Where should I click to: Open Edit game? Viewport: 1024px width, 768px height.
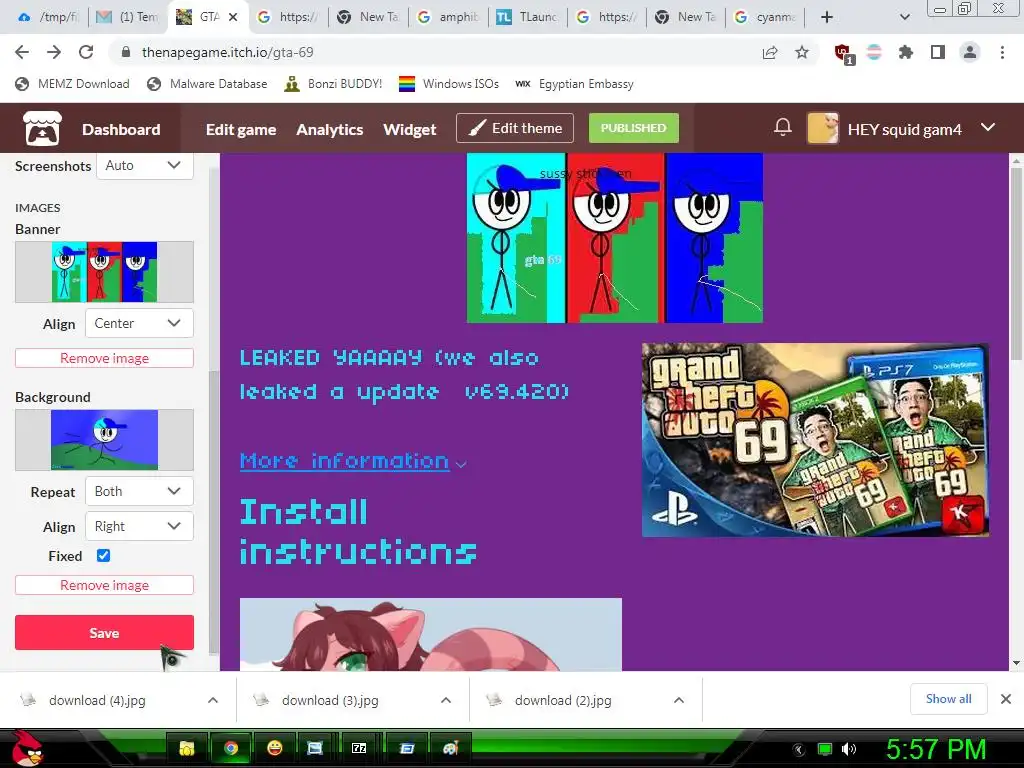(x=241, y=129)
